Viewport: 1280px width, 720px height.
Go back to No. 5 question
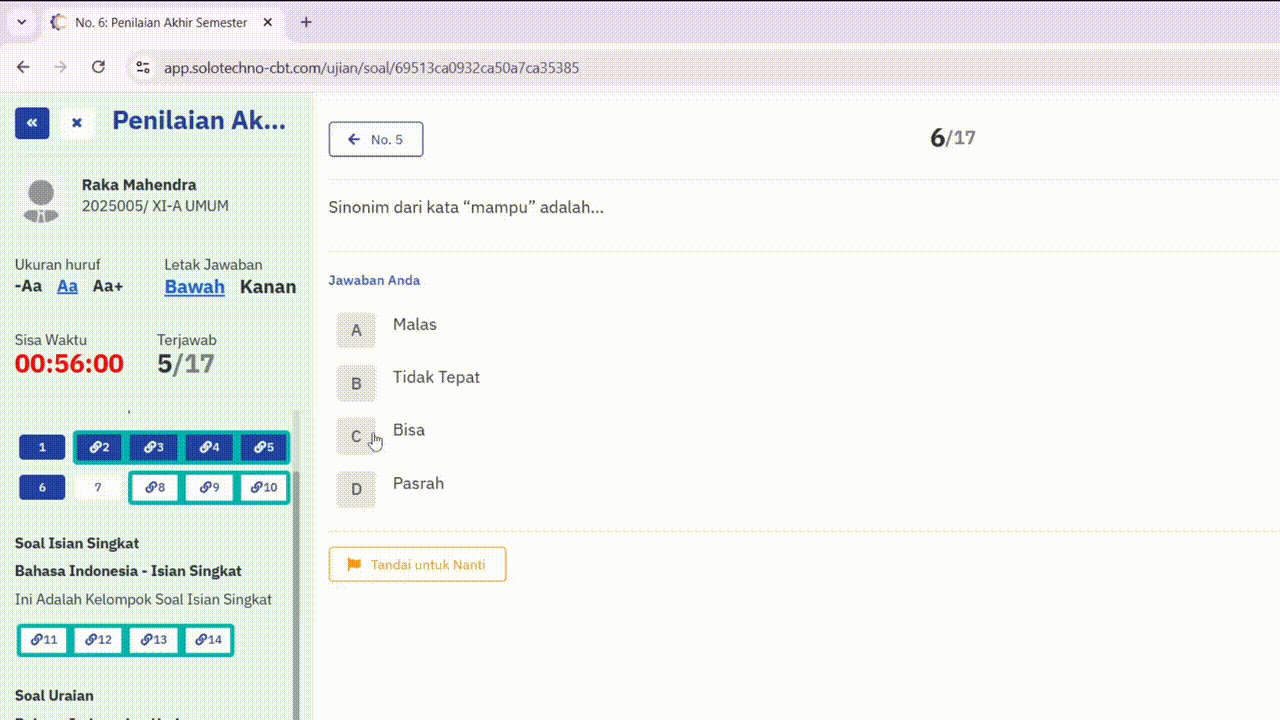tap(376, 139)
